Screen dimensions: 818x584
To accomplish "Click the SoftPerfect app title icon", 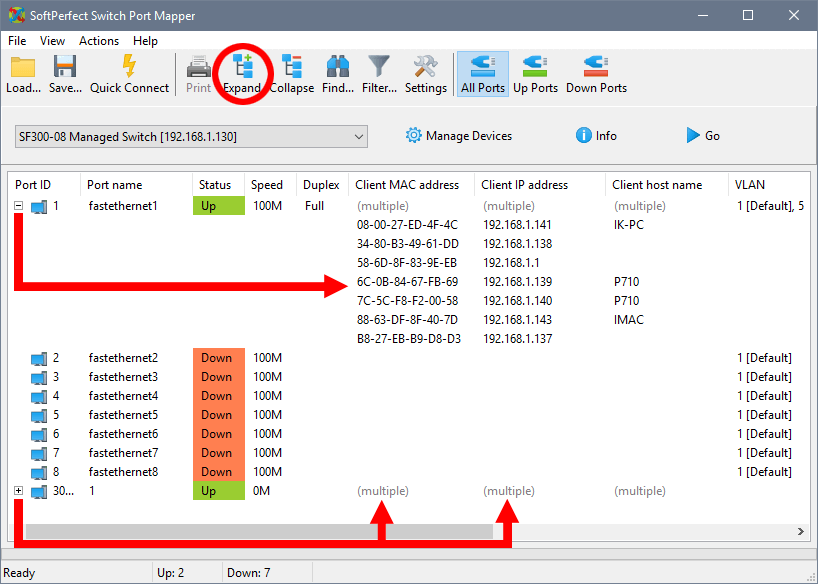I will (x=16, y=15).
